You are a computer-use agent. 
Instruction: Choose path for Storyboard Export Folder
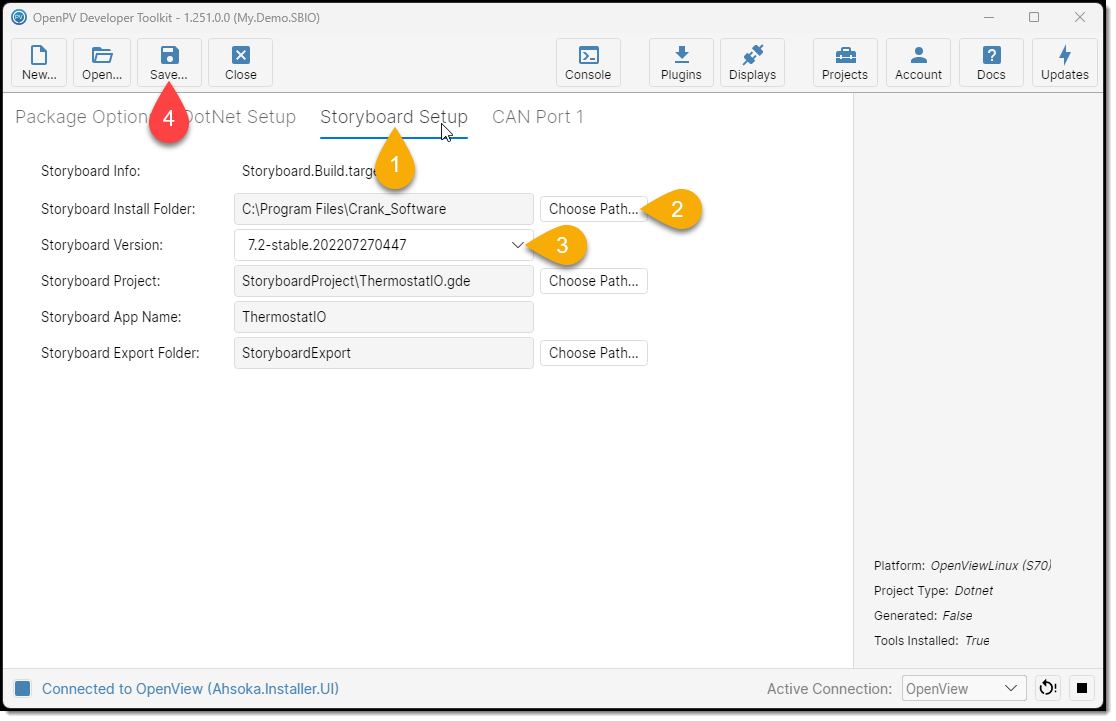[x=594, y=353]
